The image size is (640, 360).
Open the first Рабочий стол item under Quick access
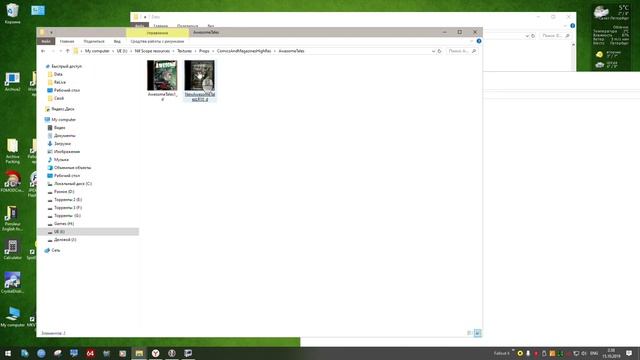[x=67, y=90]
